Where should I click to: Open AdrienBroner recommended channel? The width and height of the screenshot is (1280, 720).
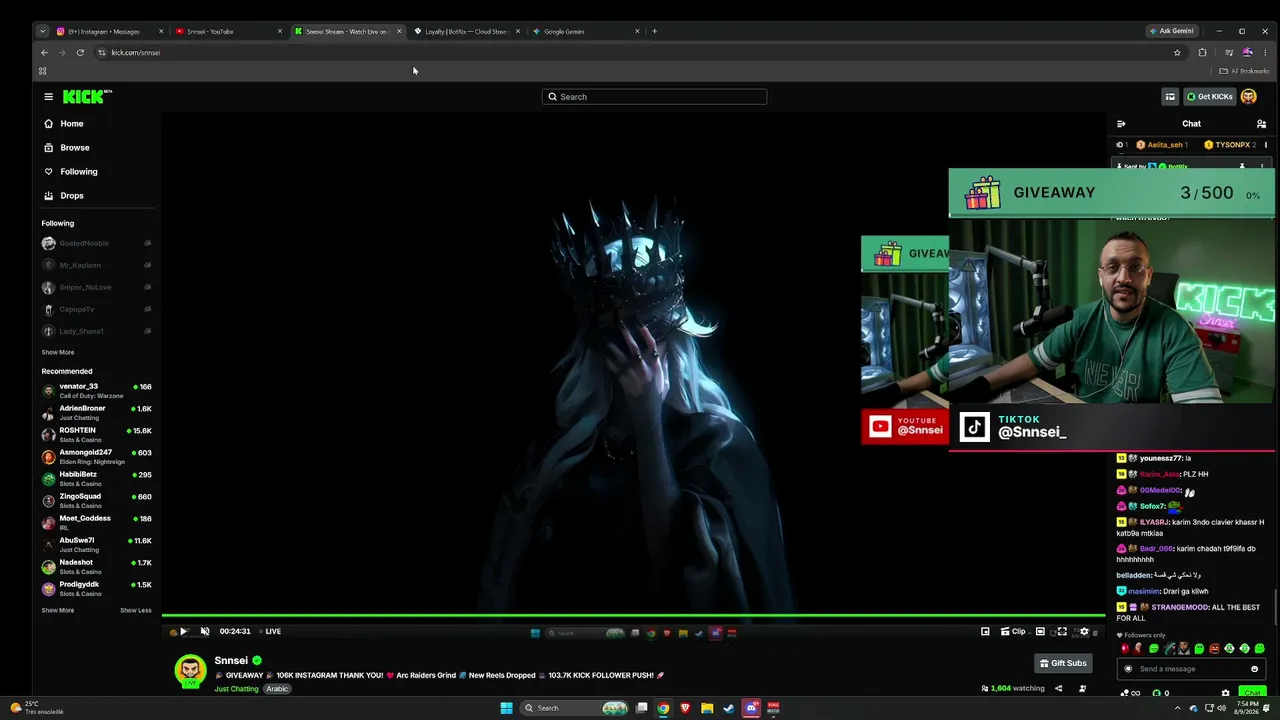click(x=97, y=412)
